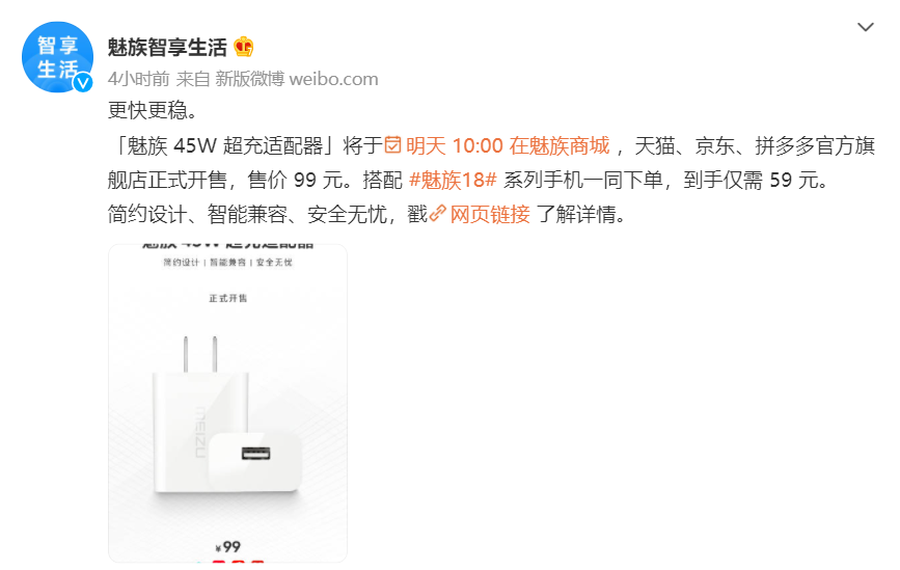Click the 更快更稳。 opening line of post
900x570 pixels.
pyautogui.click(x=153, y=110)
